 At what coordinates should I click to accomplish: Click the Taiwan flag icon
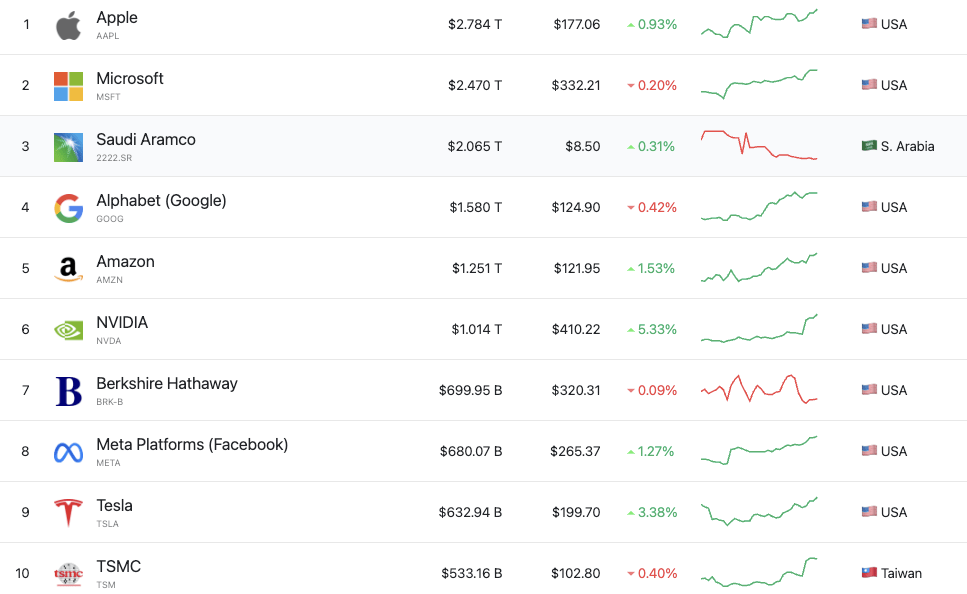pyautogui.click(x=869, y=572)
